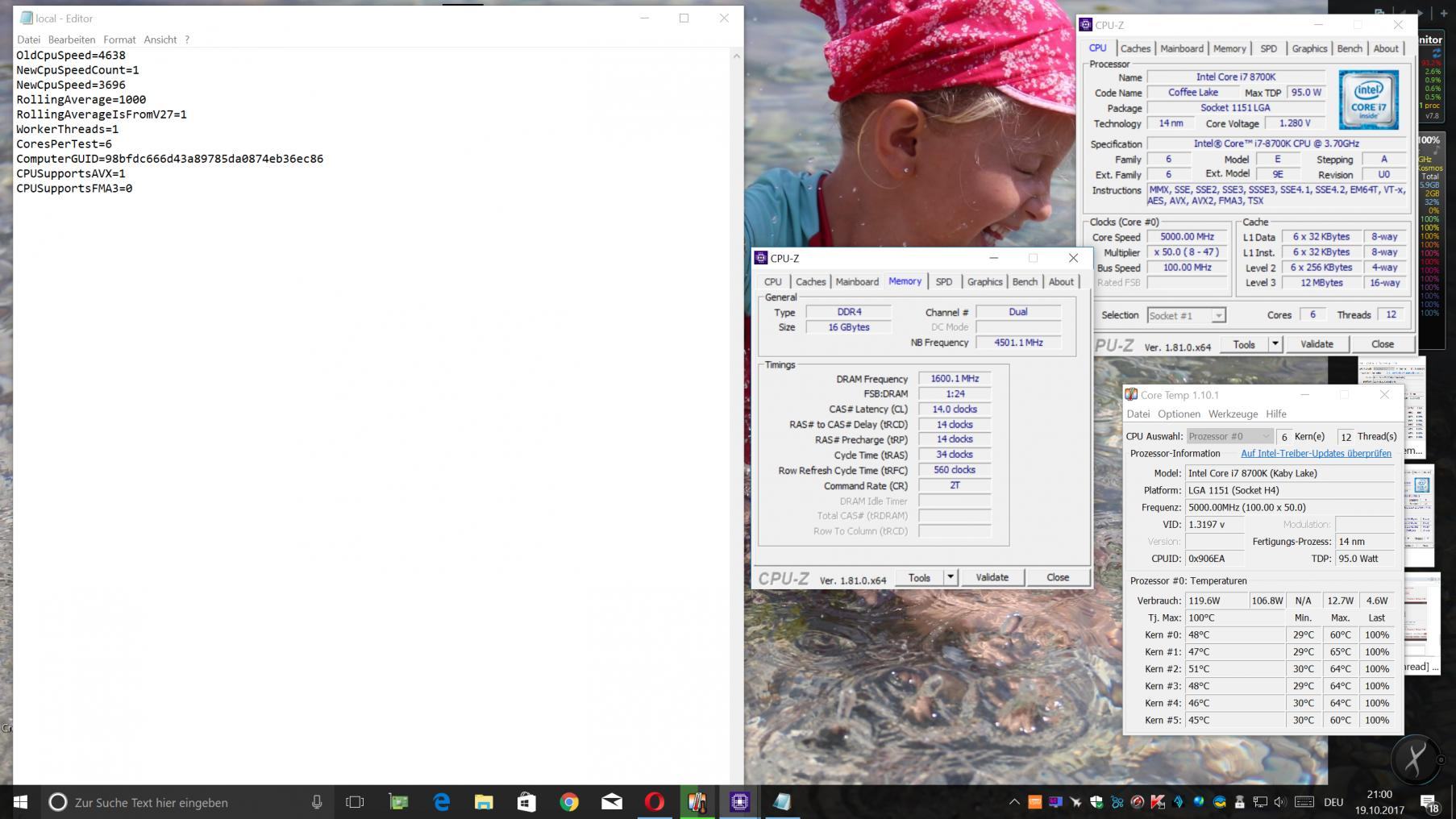Open the Datei menu in Editor
The width and height of the screenshot is (1456, 819).
(28, 39)
